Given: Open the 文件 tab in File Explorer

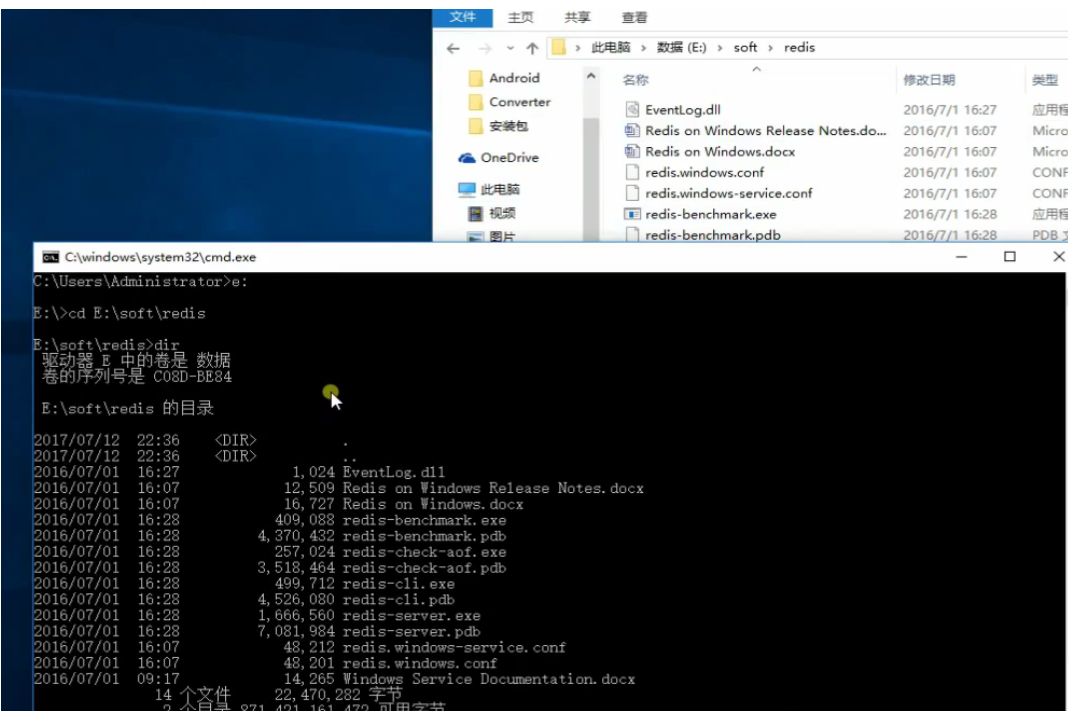Looking at the screenshot, I should pyautogui.click(x=462, y=17).
